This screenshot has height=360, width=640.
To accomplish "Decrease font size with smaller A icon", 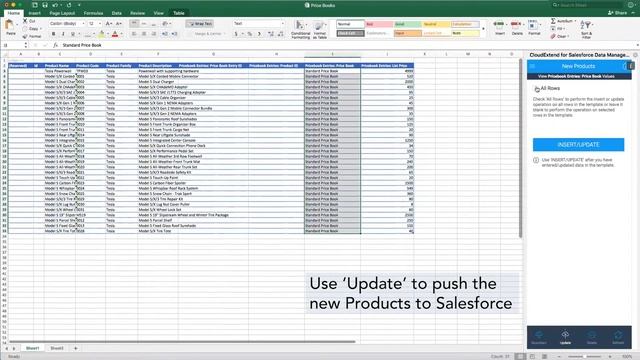I will (118, 24).
